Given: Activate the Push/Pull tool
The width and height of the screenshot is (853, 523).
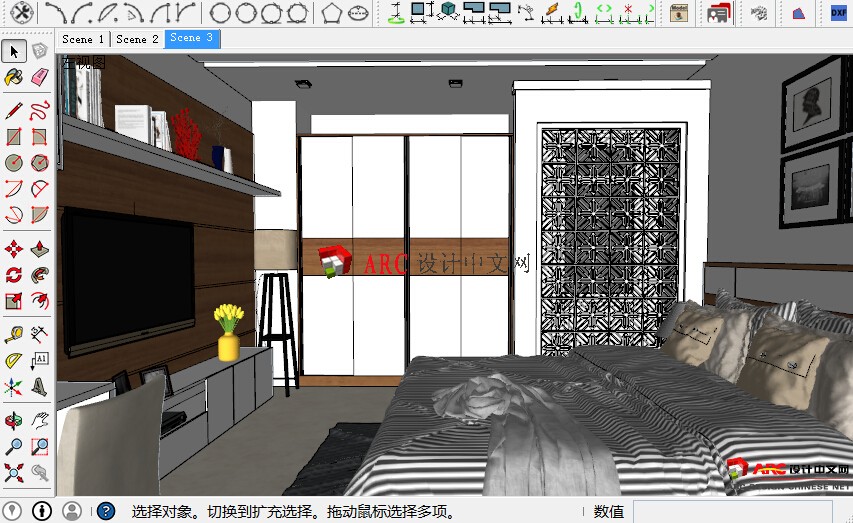Looking at the screenshot, I should click(39, 249).
